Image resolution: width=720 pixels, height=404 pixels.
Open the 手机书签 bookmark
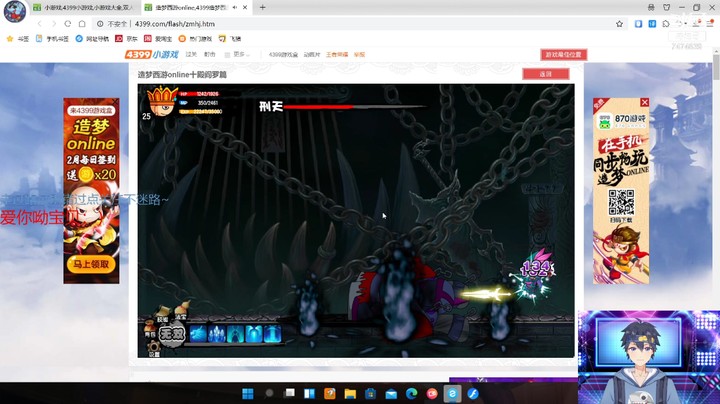[x=52, y=39]
